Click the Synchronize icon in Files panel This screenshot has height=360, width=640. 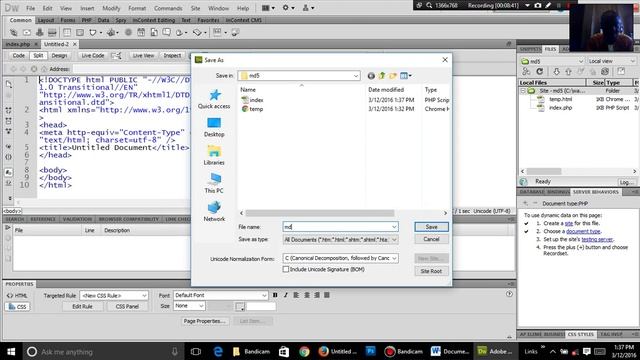pyautogui.click(x=605, y=72)
